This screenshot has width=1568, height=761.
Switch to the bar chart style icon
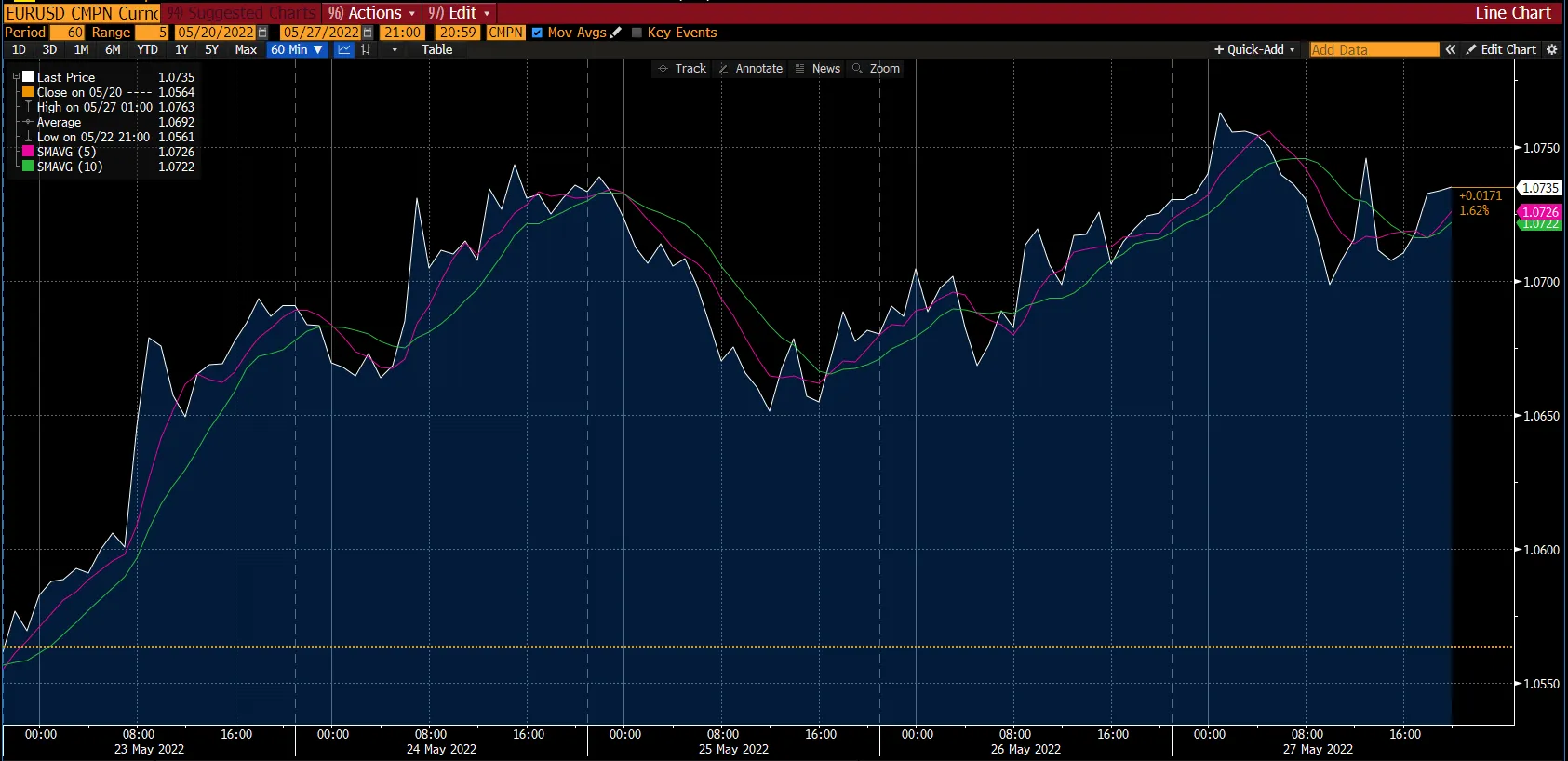pyautogui.click(x=366, y=49)
